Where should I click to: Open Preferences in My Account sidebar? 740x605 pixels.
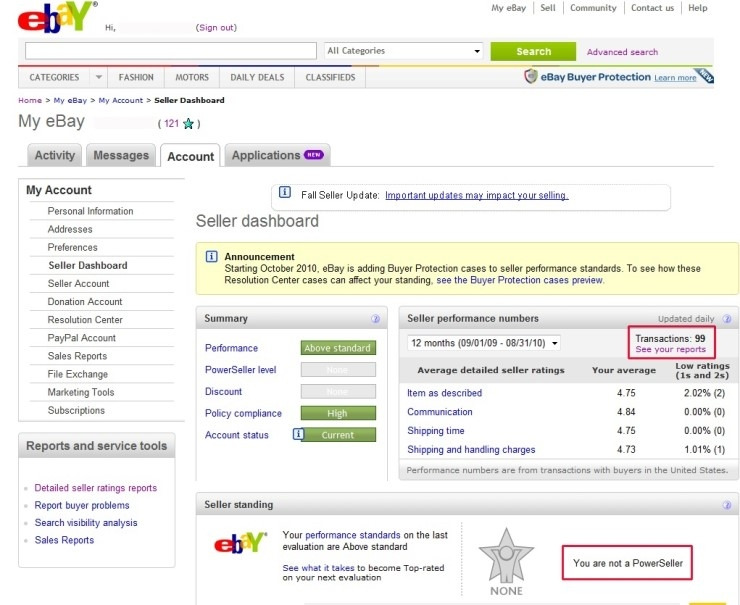point(72,247)
